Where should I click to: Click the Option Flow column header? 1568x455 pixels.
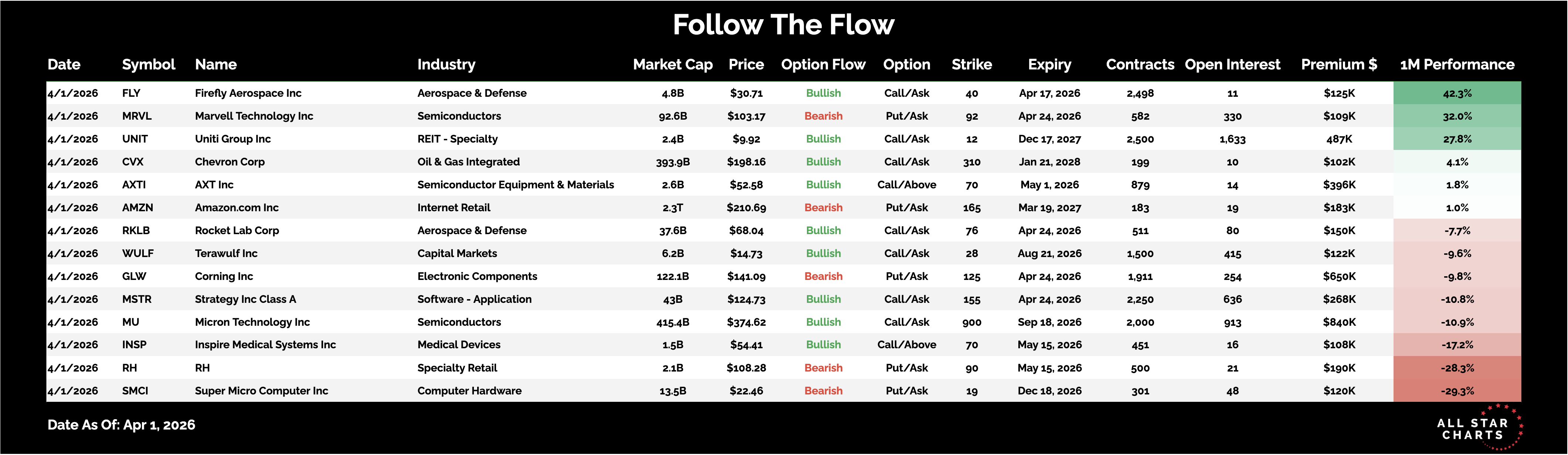point(823,65)
